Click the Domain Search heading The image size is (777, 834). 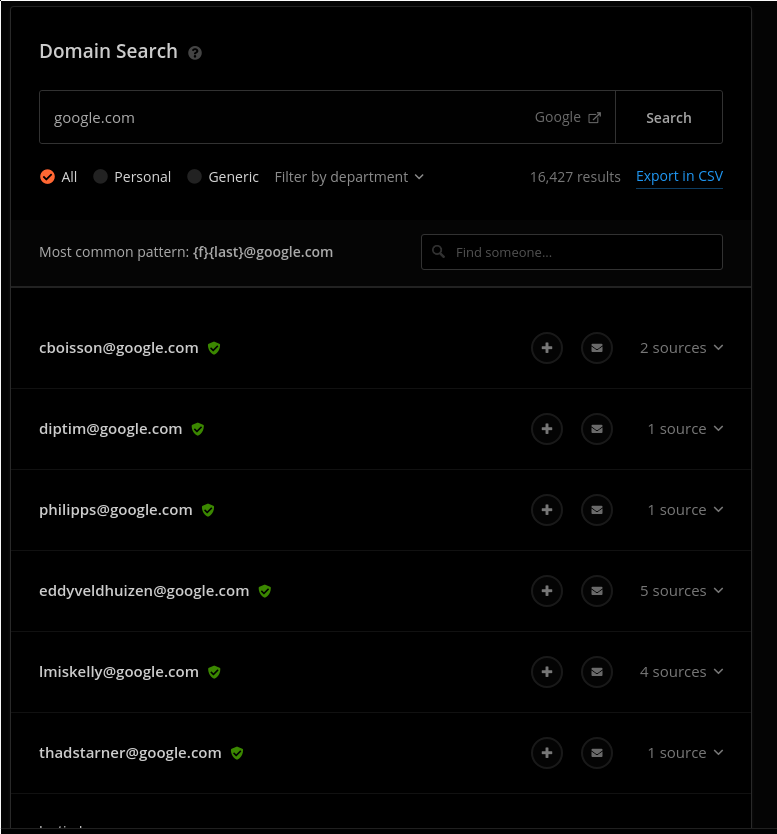(x=108, y=51)
